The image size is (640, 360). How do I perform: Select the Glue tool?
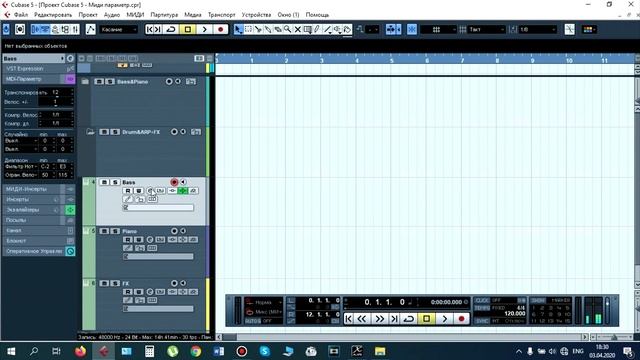(268, 29)
